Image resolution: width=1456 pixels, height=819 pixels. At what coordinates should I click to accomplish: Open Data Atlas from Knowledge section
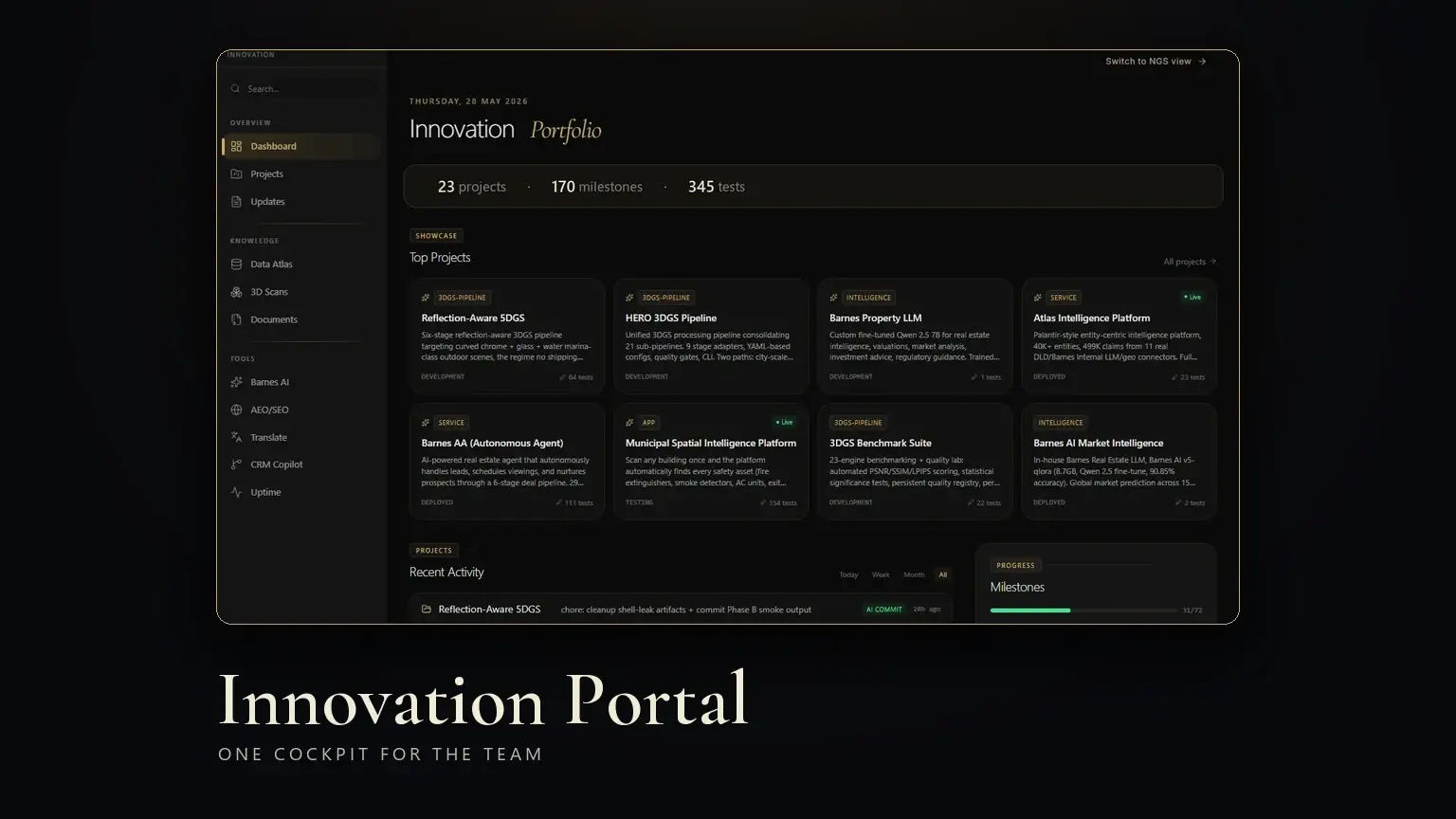click(x=301, y=264)
